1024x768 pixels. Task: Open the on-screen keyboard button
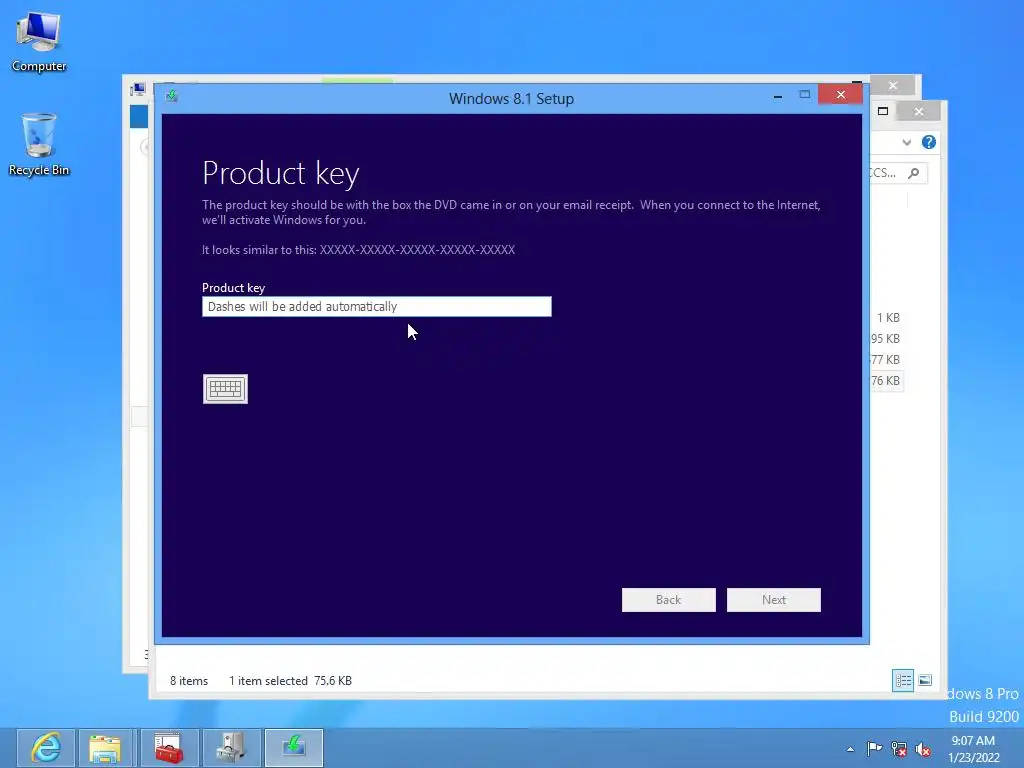pos(225,389)
